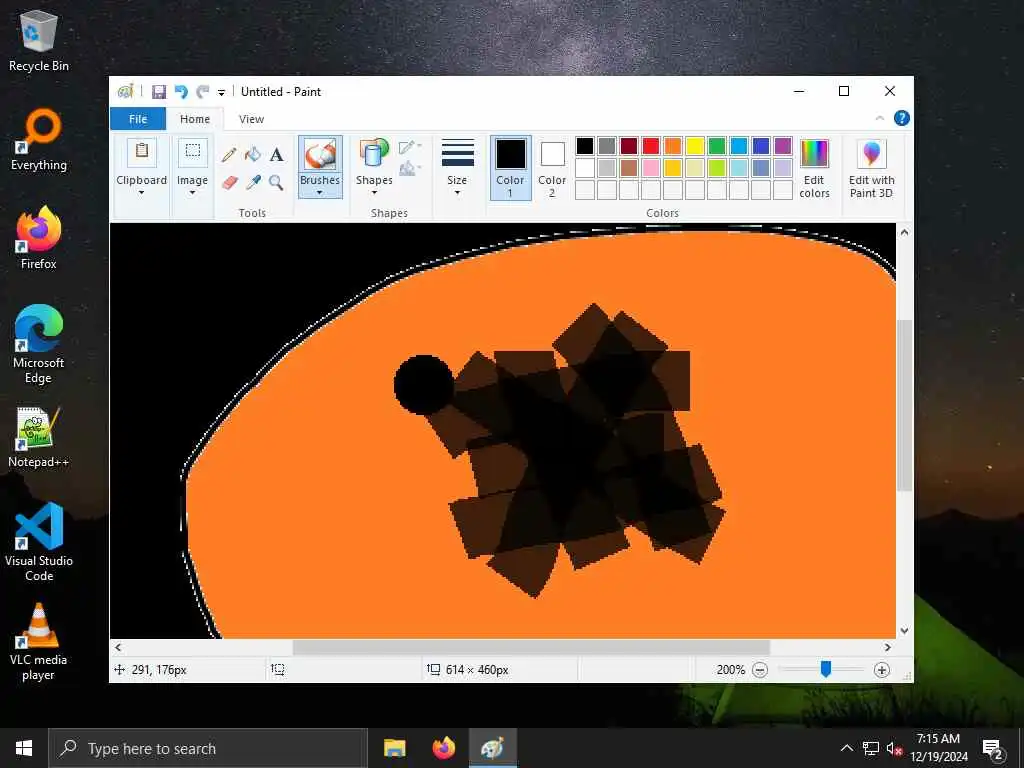This screenshot has width=1024, height=768.
Task: Click the Undo arrow in title bar
Action: 181,92
